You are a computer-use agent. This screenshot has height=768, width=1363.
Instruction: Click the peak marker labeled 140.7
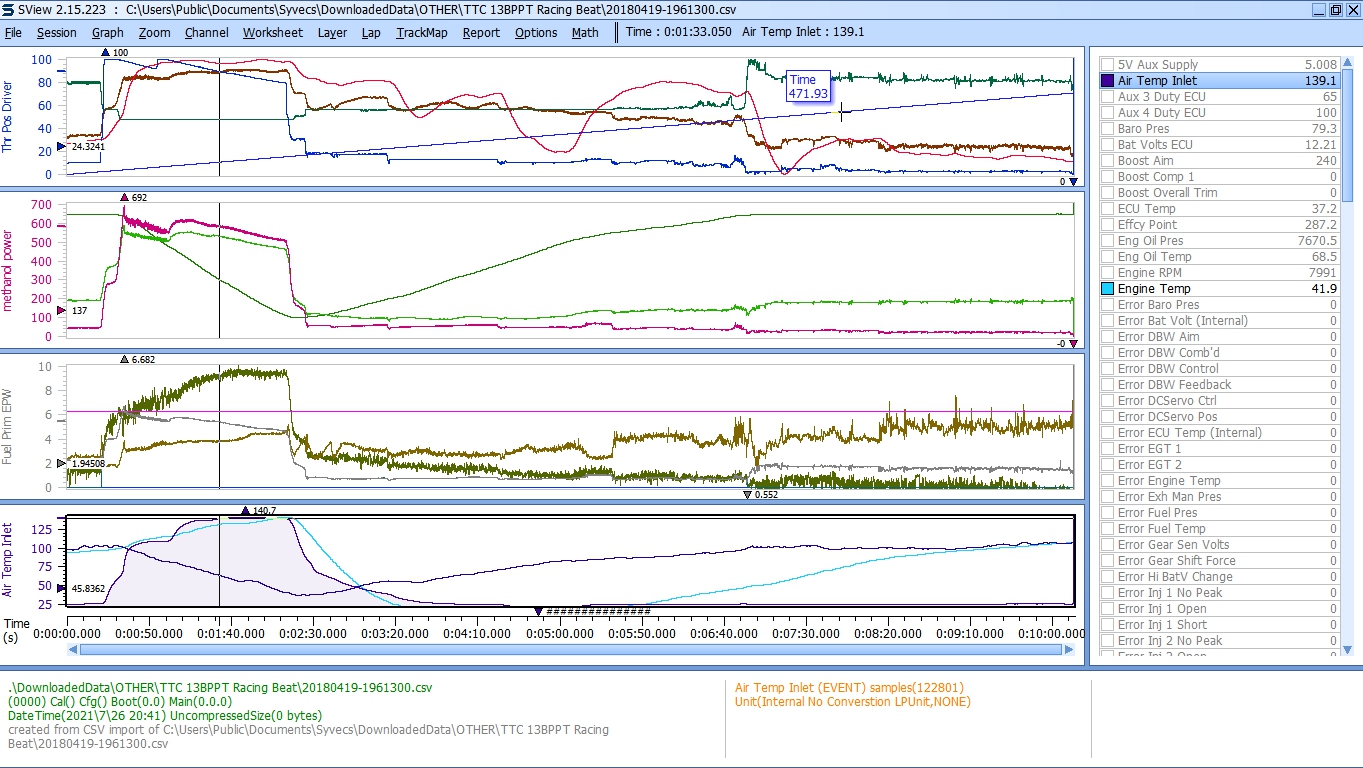[x=246, y=510]
